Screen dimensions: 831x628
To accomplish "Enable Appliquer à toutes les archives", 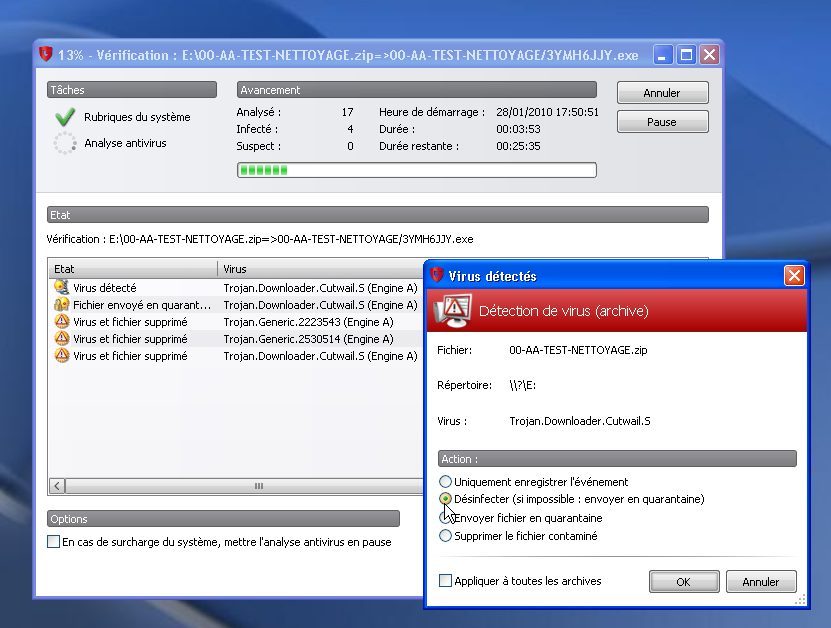I will point(446,581).
